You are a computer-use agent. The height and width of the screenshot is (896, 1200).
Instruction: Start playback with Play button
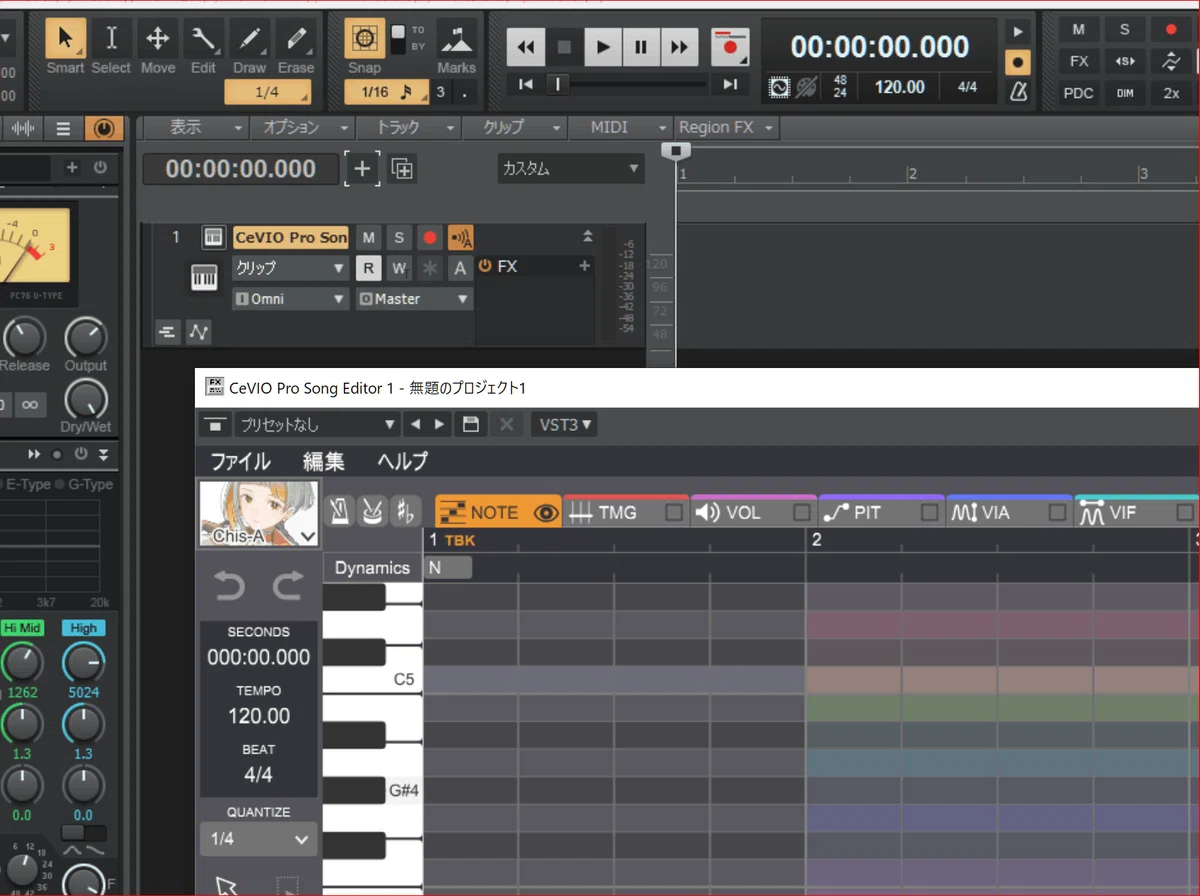tap(603, 46)
